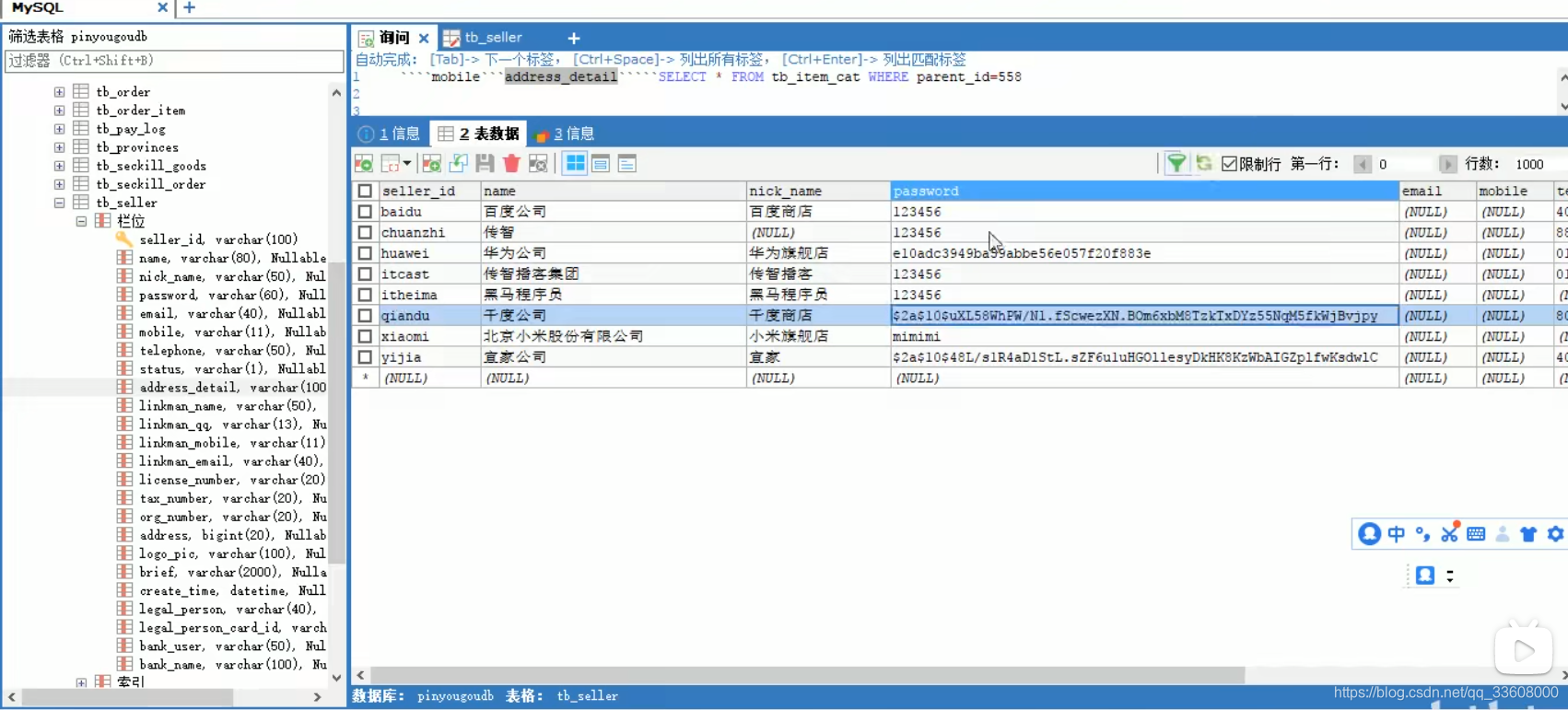Check the itcast row checkbox

(365, 274)
